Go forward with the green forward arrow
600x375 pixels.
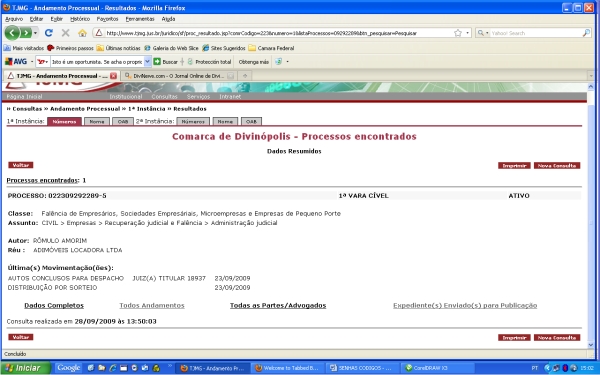tap(26, 33)
